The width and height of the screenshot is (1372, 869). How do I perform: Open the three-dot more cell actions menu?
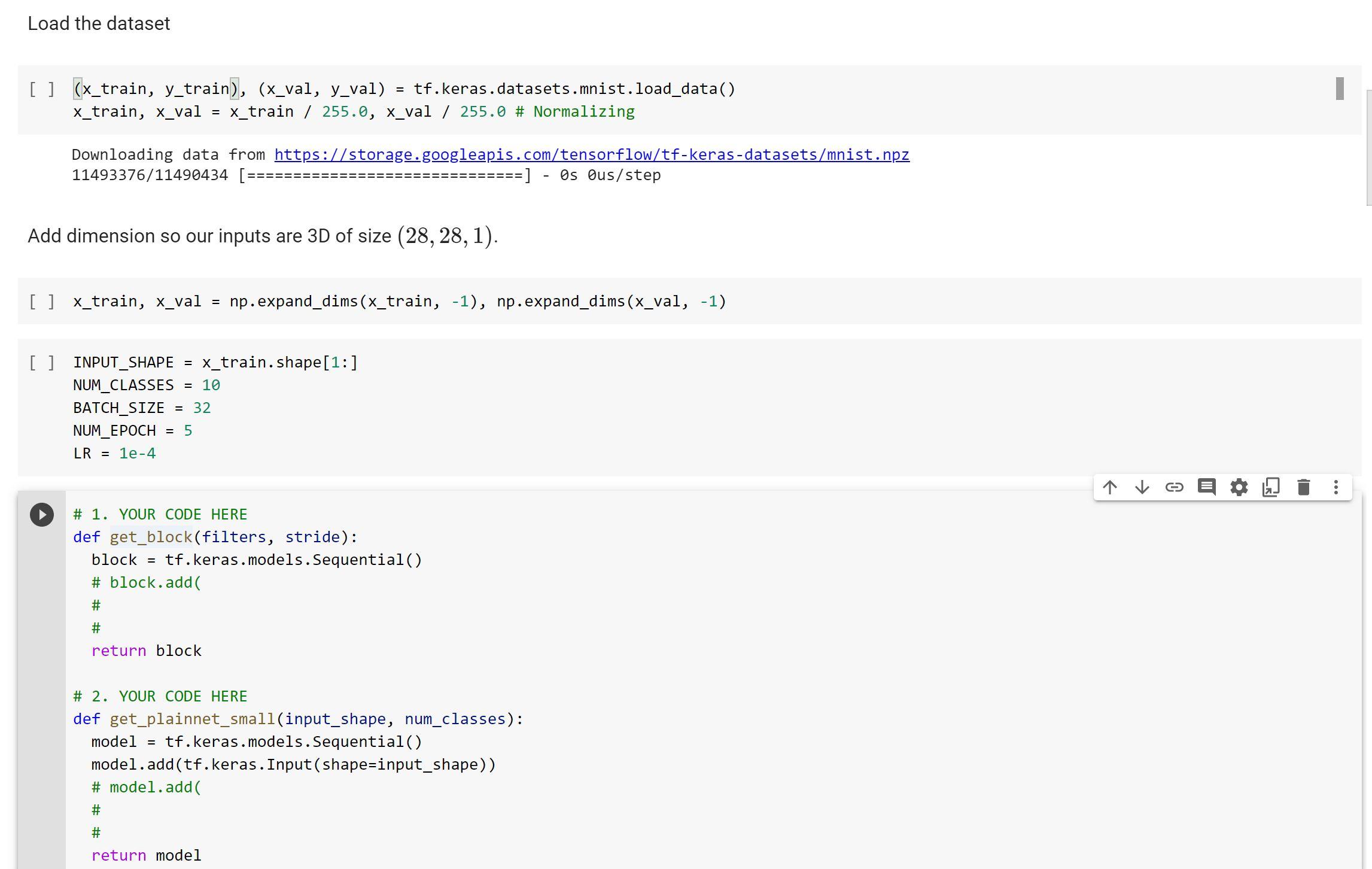(x=1336, y=487)
